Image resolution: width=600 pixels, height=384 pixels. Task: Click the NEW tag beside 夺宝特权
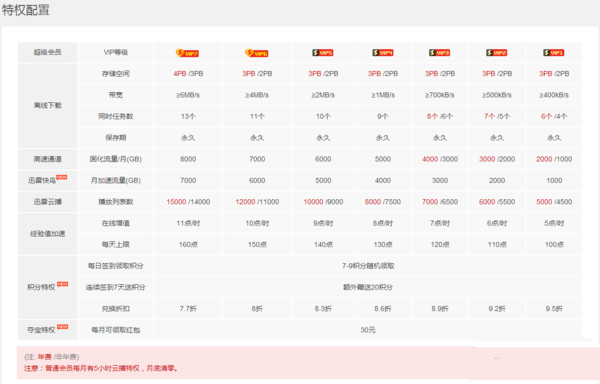point(62,327)
